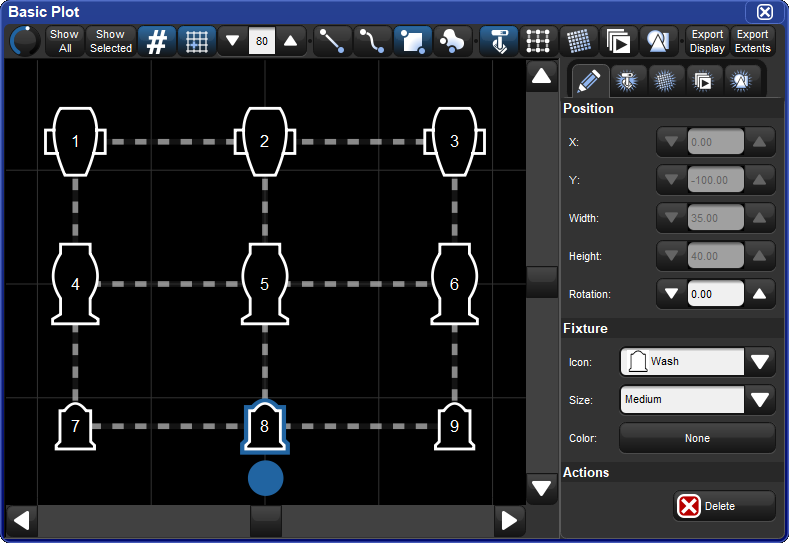Decrease the grid size value
The image size is (789, 543).
click(x=232, y=41)
